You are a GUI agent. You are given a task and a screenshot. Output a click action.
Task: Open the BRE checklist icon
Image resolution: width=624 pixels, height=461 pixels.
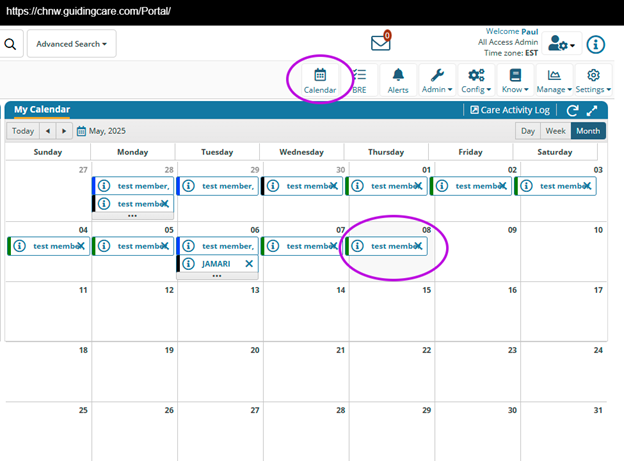click(x=359, y=80)
